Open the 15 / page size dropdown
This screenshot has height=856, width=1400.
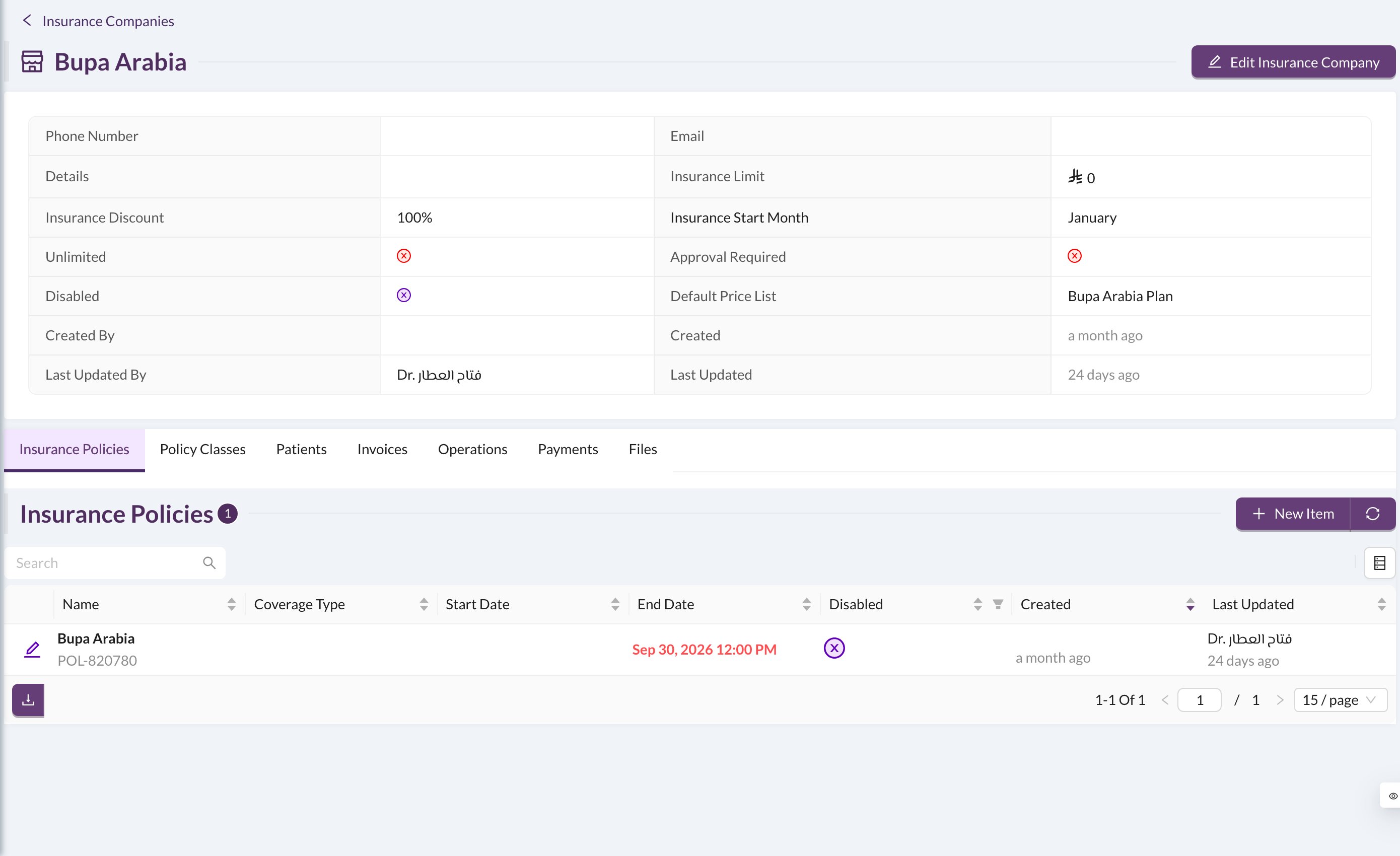(1341, 700)
